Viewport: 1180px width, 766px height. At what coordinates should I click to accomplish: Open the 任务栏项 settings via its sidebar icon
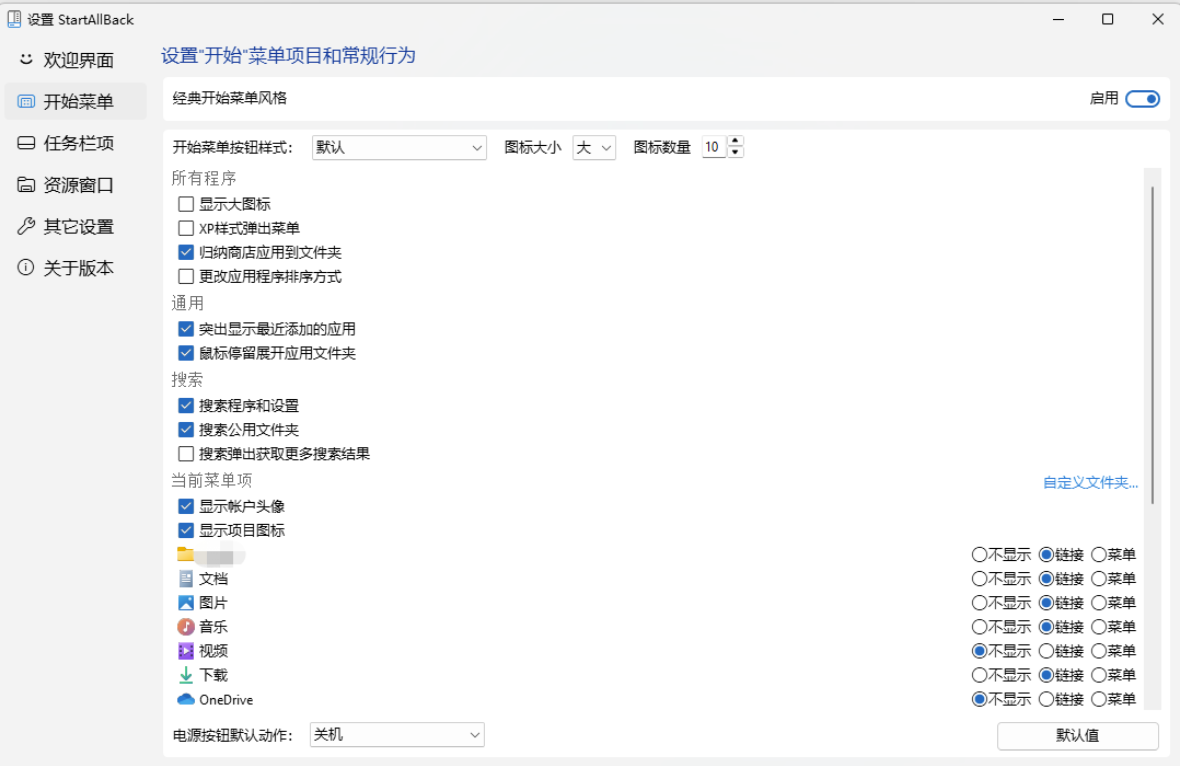26,143
